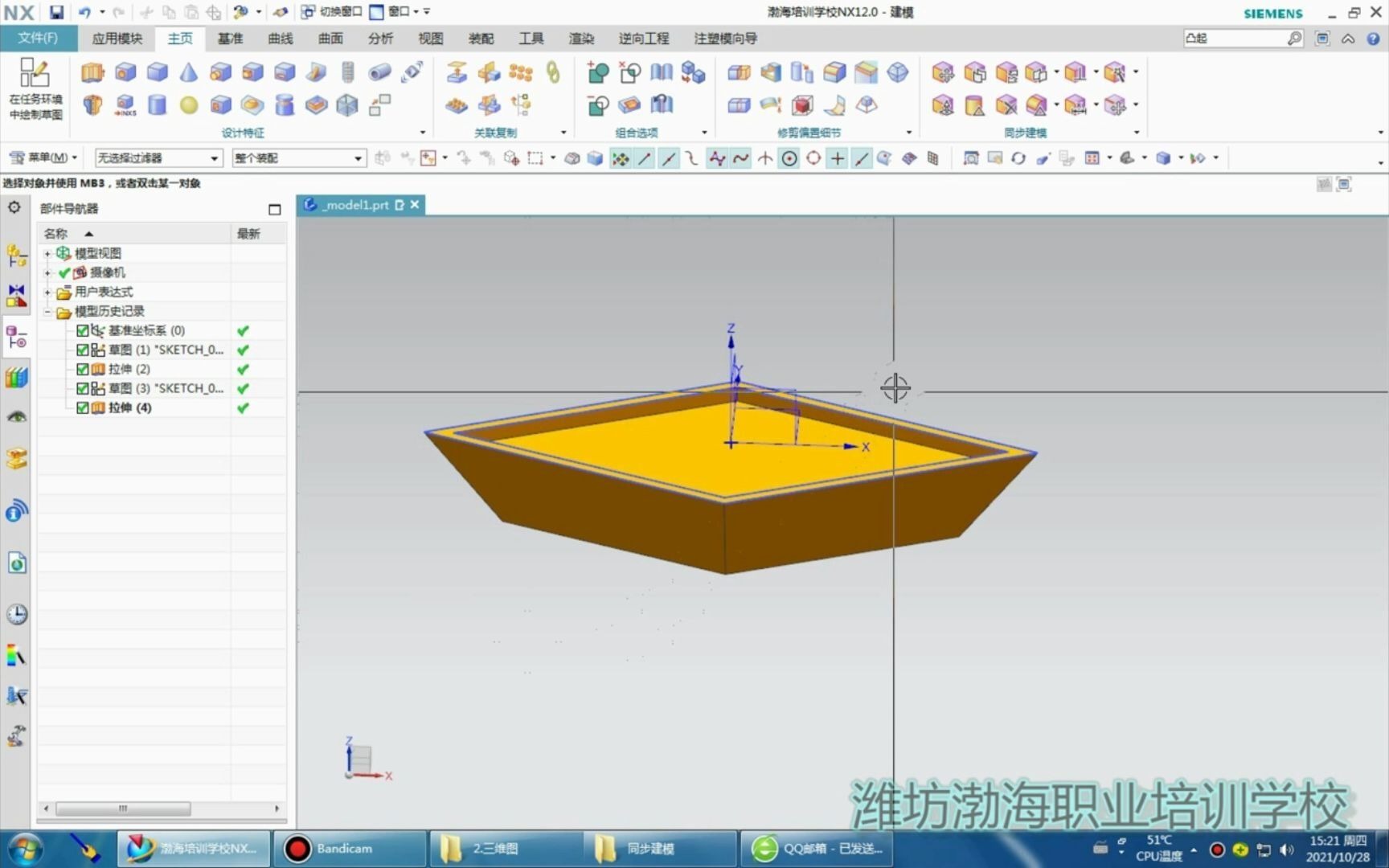Select the Sphere (球) primitive tool
1389x868 pixels.
tap(188, 104)
